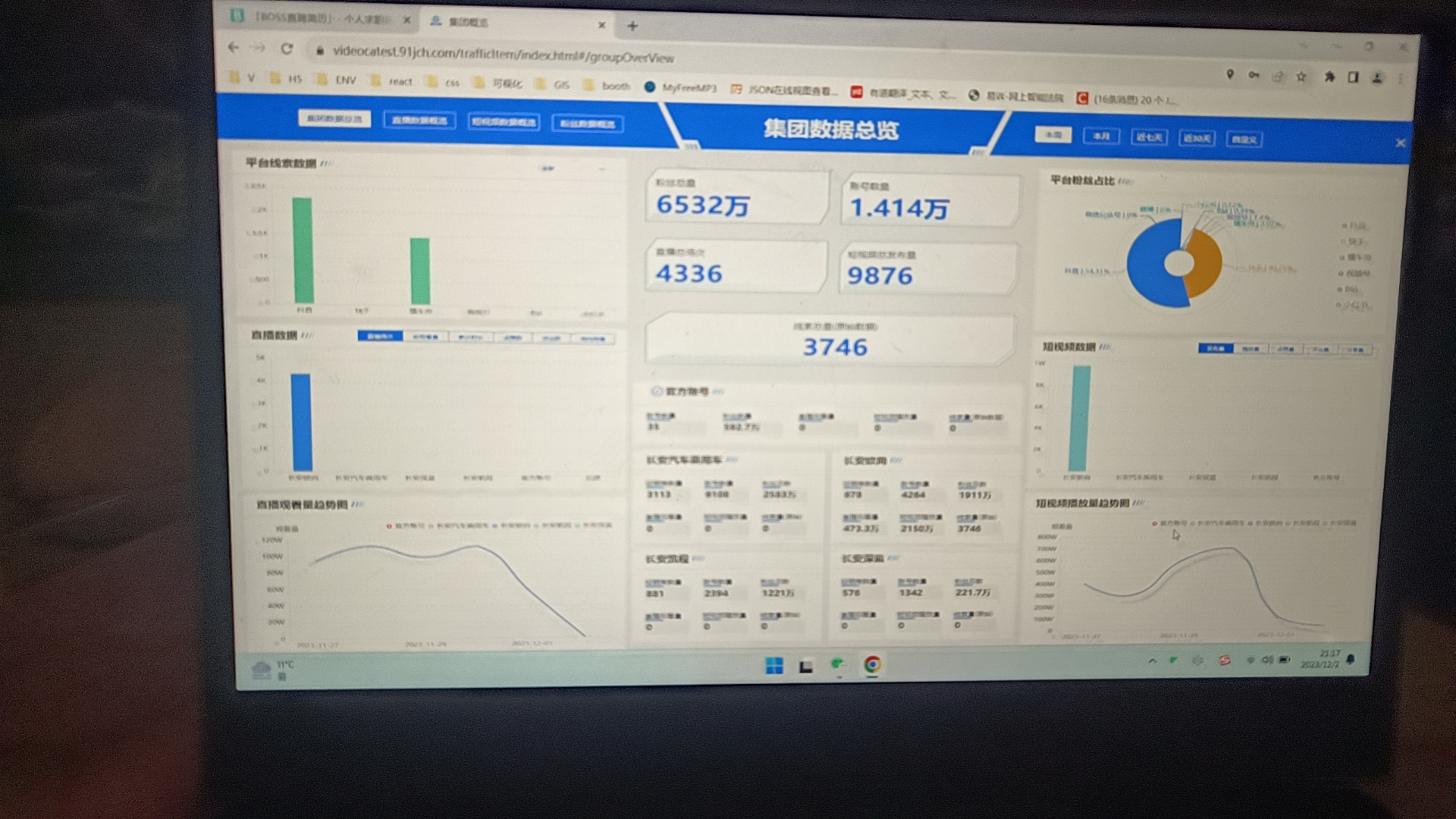Viewport: 1456px width, 819px height.
Task: Click the share page icon
Action: [x=1278, y=76]
